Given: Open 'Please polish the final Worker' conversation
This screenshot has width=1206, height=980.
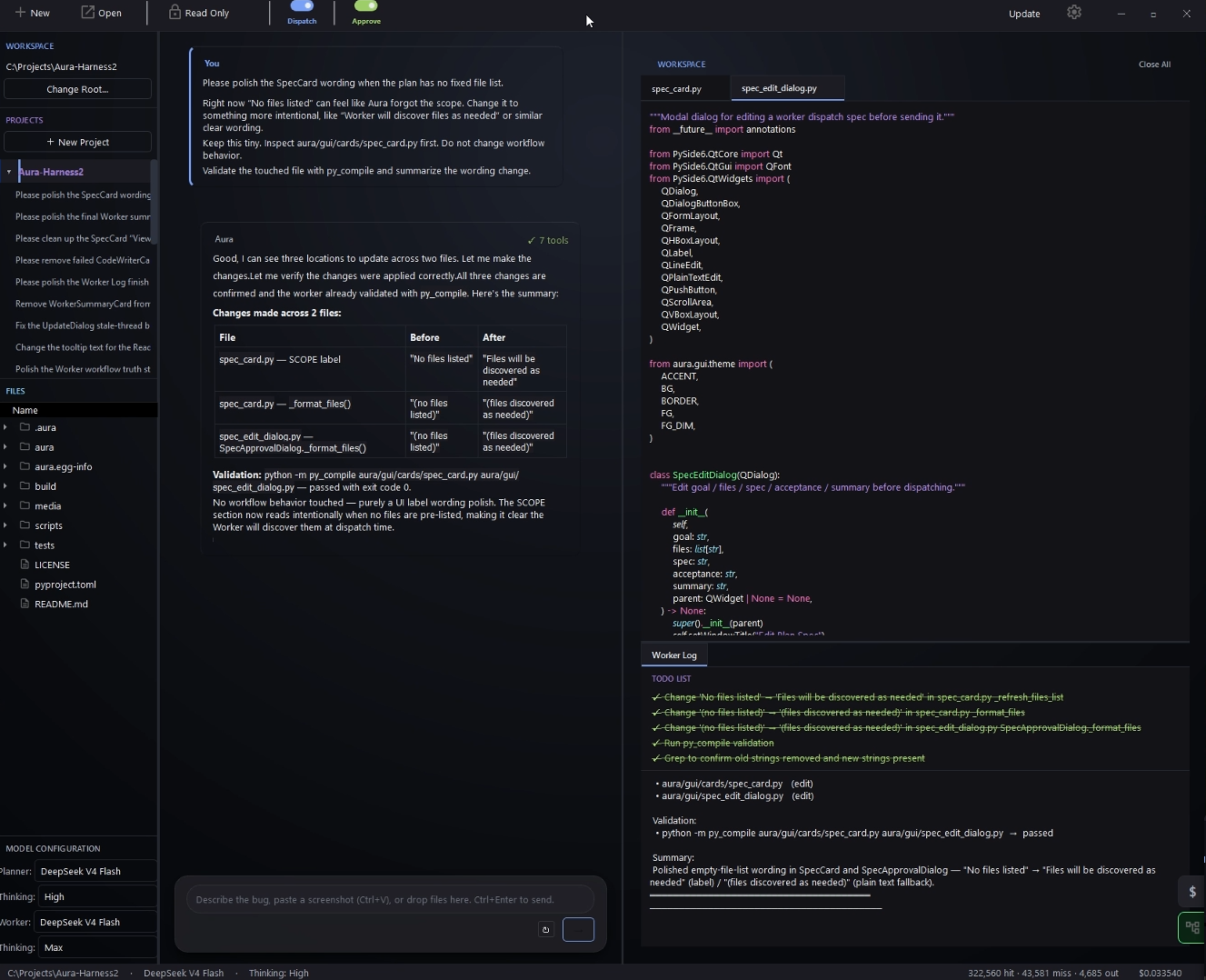Looking at the screenshot, I should point(82,216).
